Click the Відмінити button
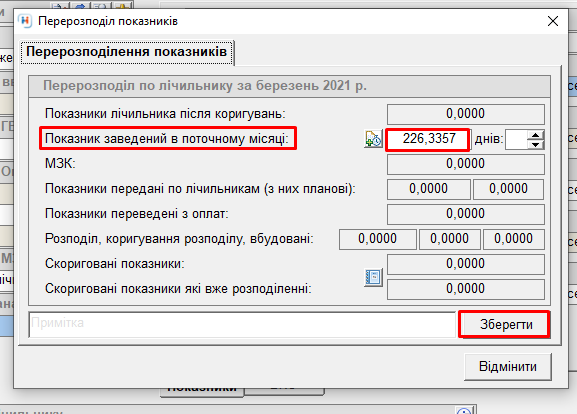577x414 pixels. tap(508, 367)
